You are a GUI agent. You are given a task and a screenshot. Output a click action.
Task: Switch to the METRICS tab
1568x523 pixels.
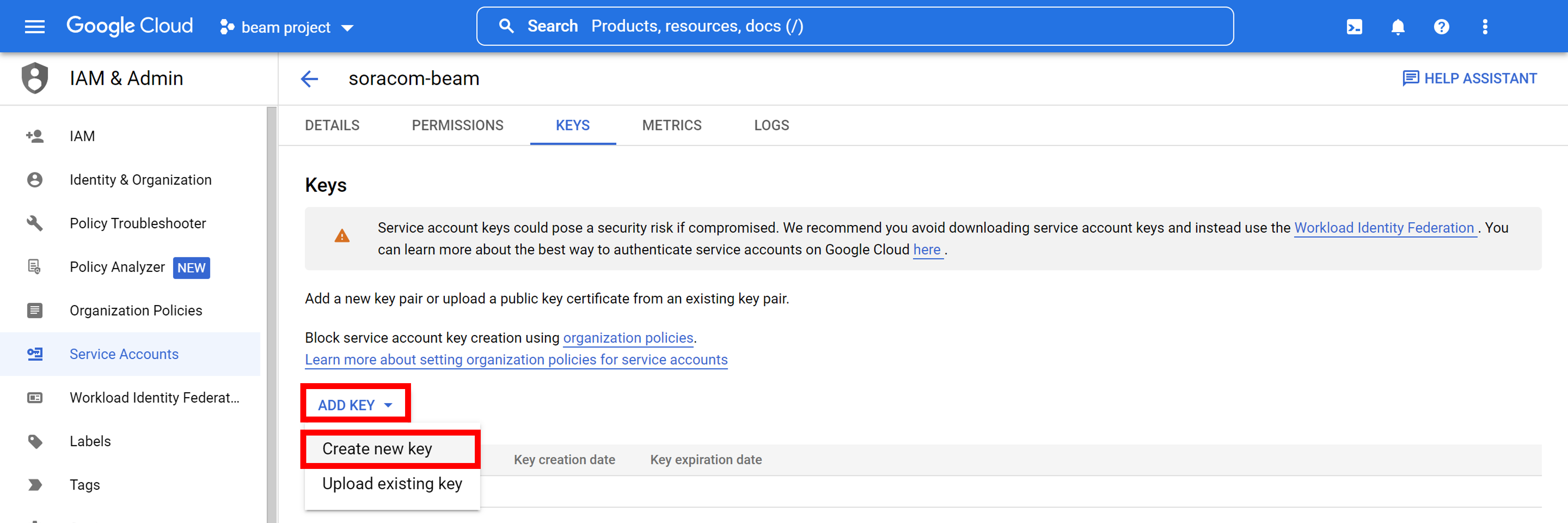coord(671,125)
